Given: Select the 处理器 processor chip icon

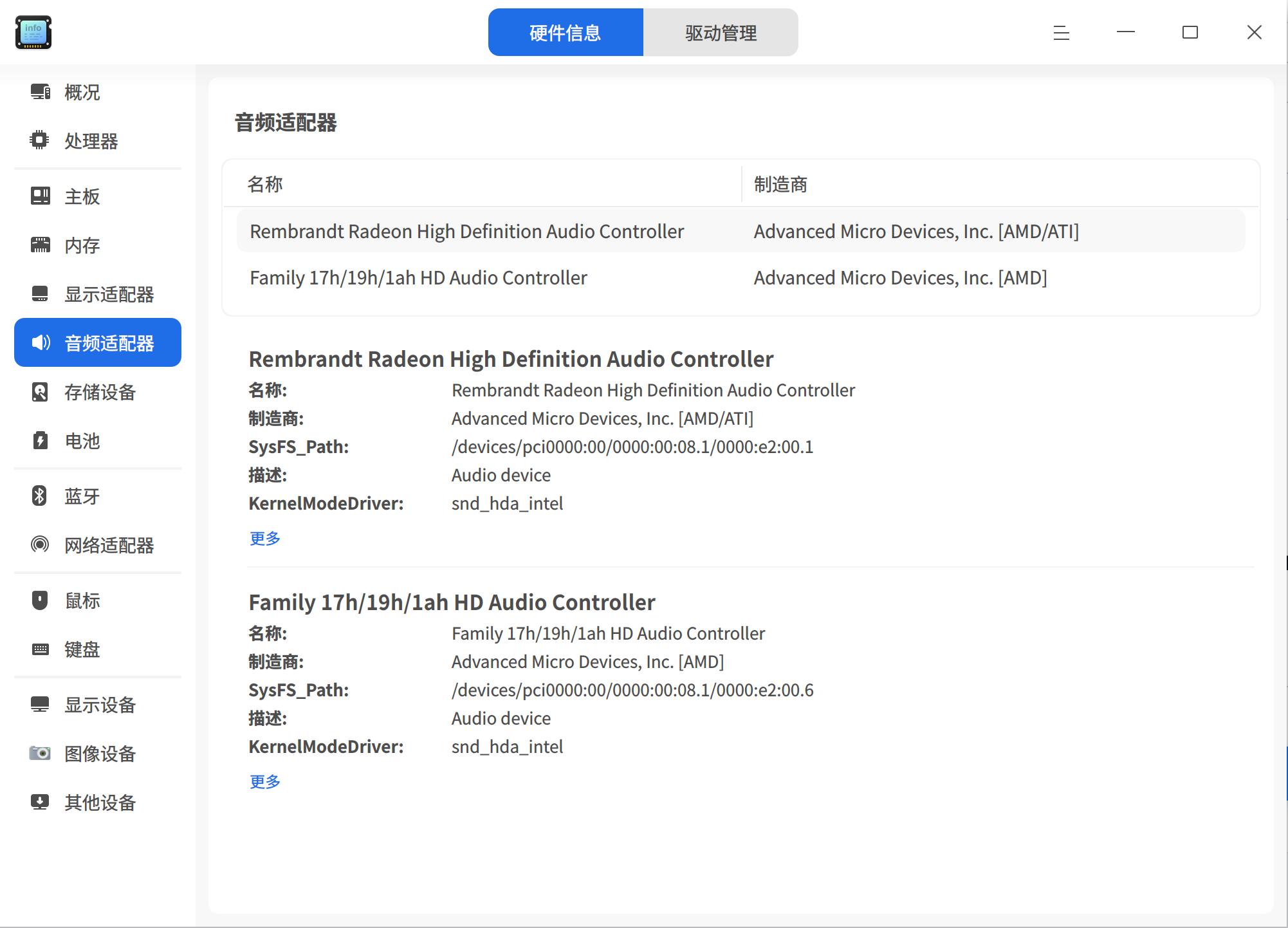Looking at the screenshot, I should (x=40, y=140).
